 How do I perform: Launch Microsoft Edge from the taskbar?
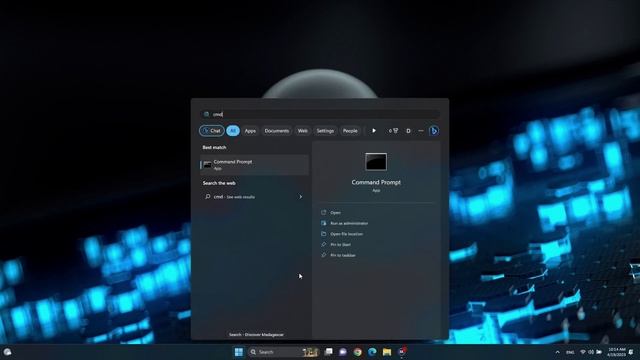click(x=372, y=352)
